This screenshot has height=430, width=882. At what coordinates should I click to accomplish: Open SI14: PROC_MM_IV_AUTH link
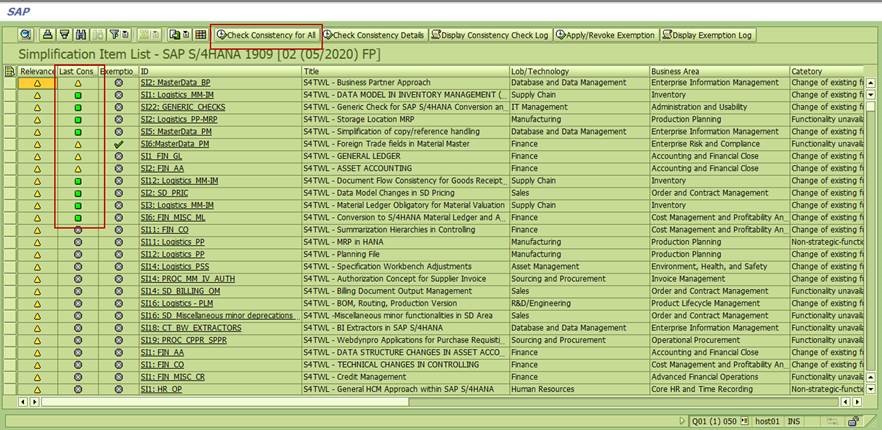[188, 279]
